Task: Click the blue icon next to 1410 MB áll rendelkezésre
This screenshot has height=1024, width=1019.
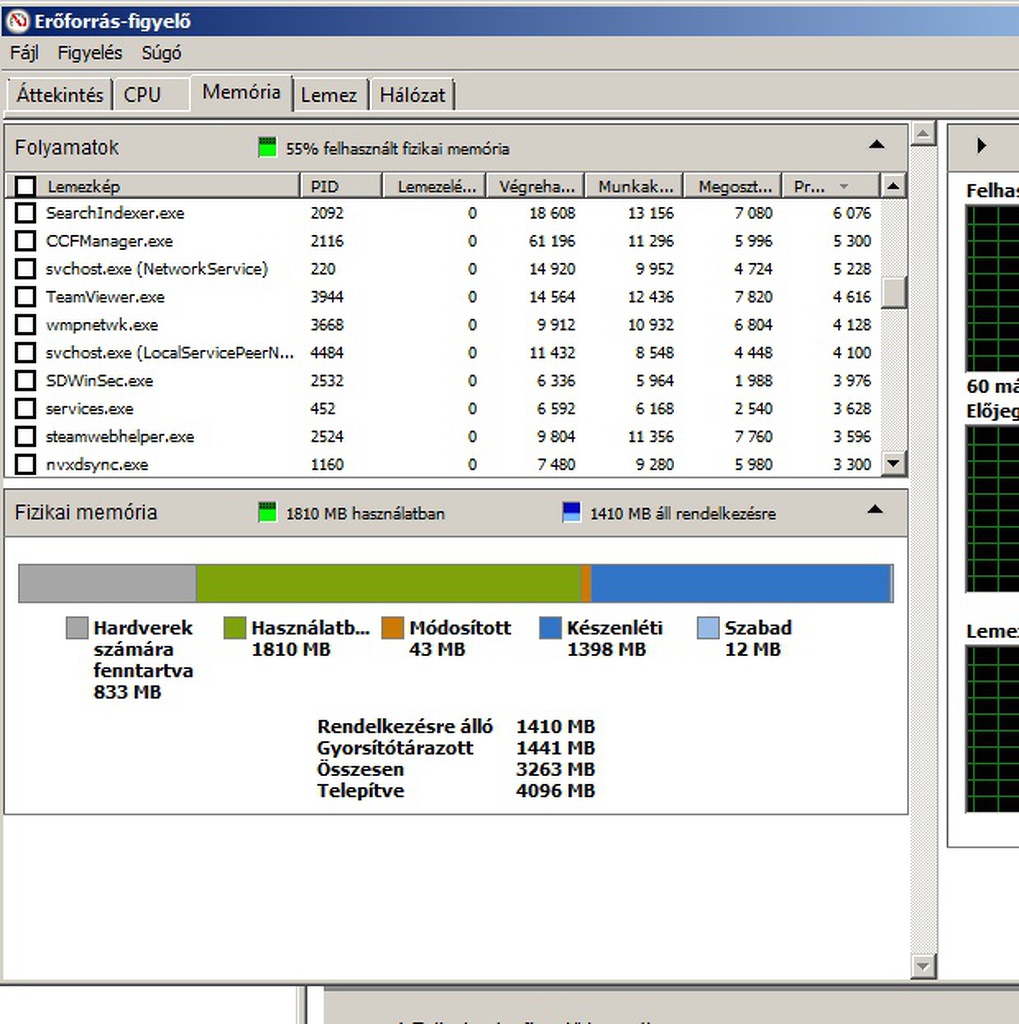Action: click(x=572, y=512)
